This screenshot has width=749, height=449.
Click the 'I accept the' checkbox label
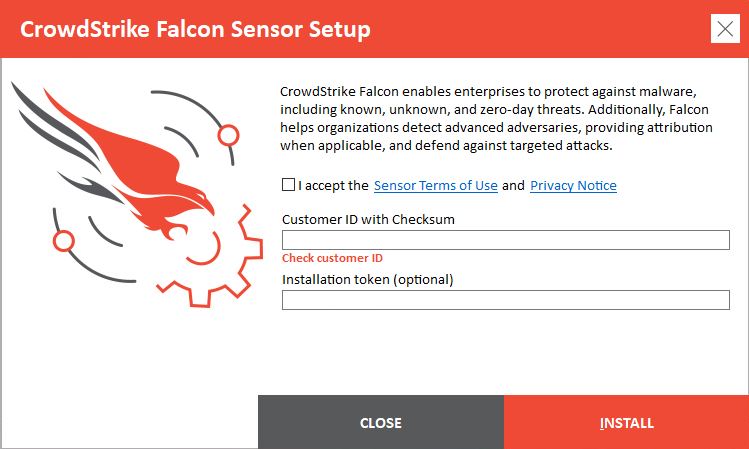334,186
